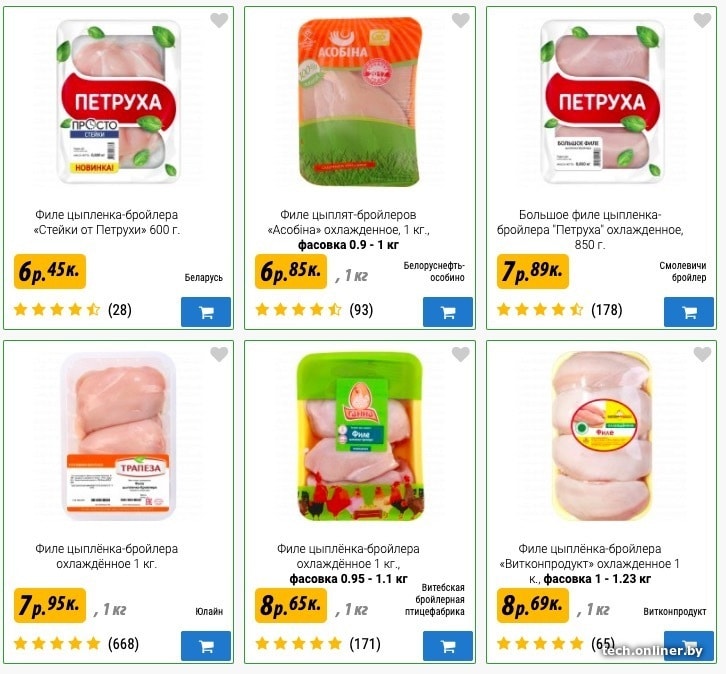This screenshot has width=726, height=674.
Task: View the Асобіна orange package image
Action: [359, 101]
